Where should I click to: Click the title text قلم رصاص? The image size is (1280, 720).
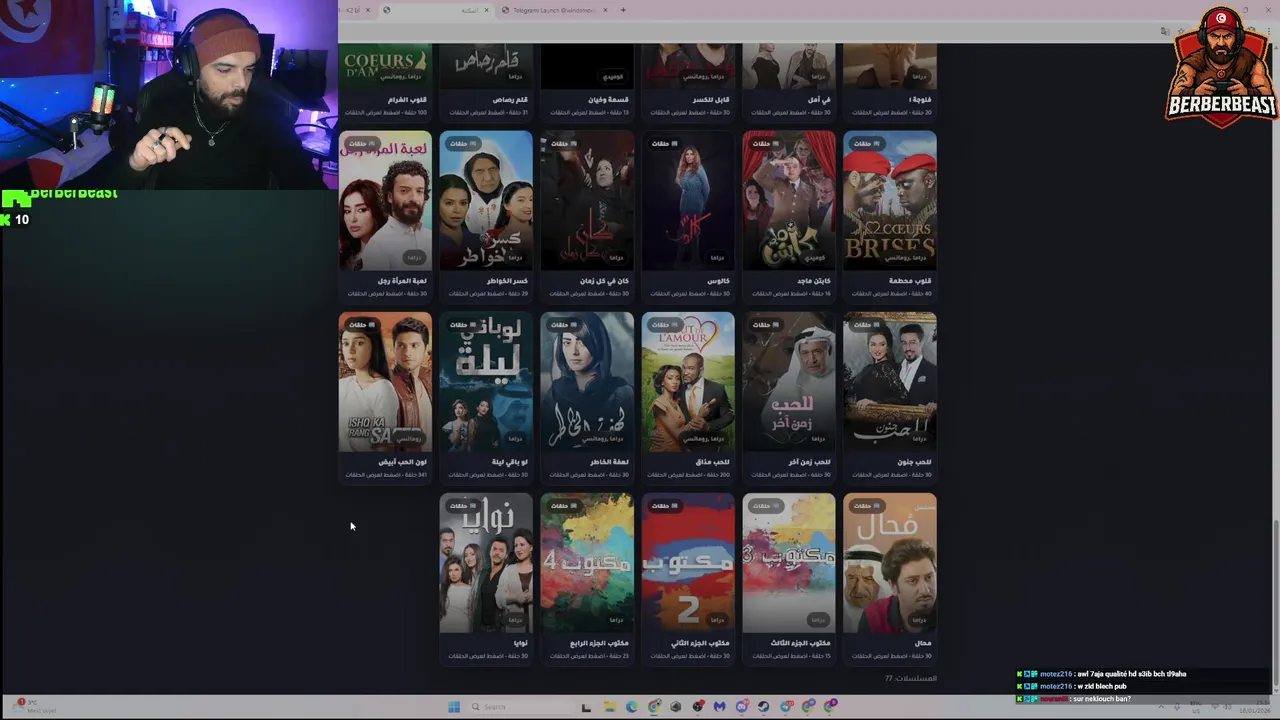pos(510,100)
